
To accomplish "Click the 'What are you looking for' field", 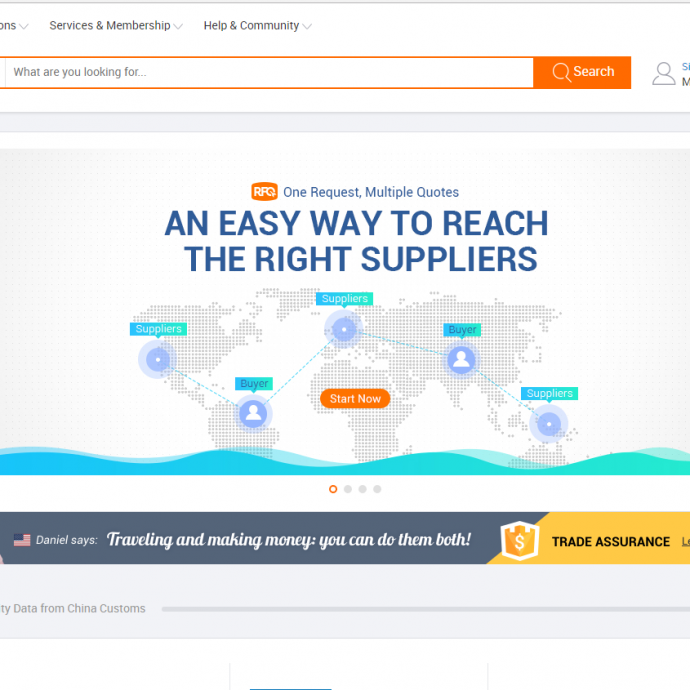I will tap(269, 73).
